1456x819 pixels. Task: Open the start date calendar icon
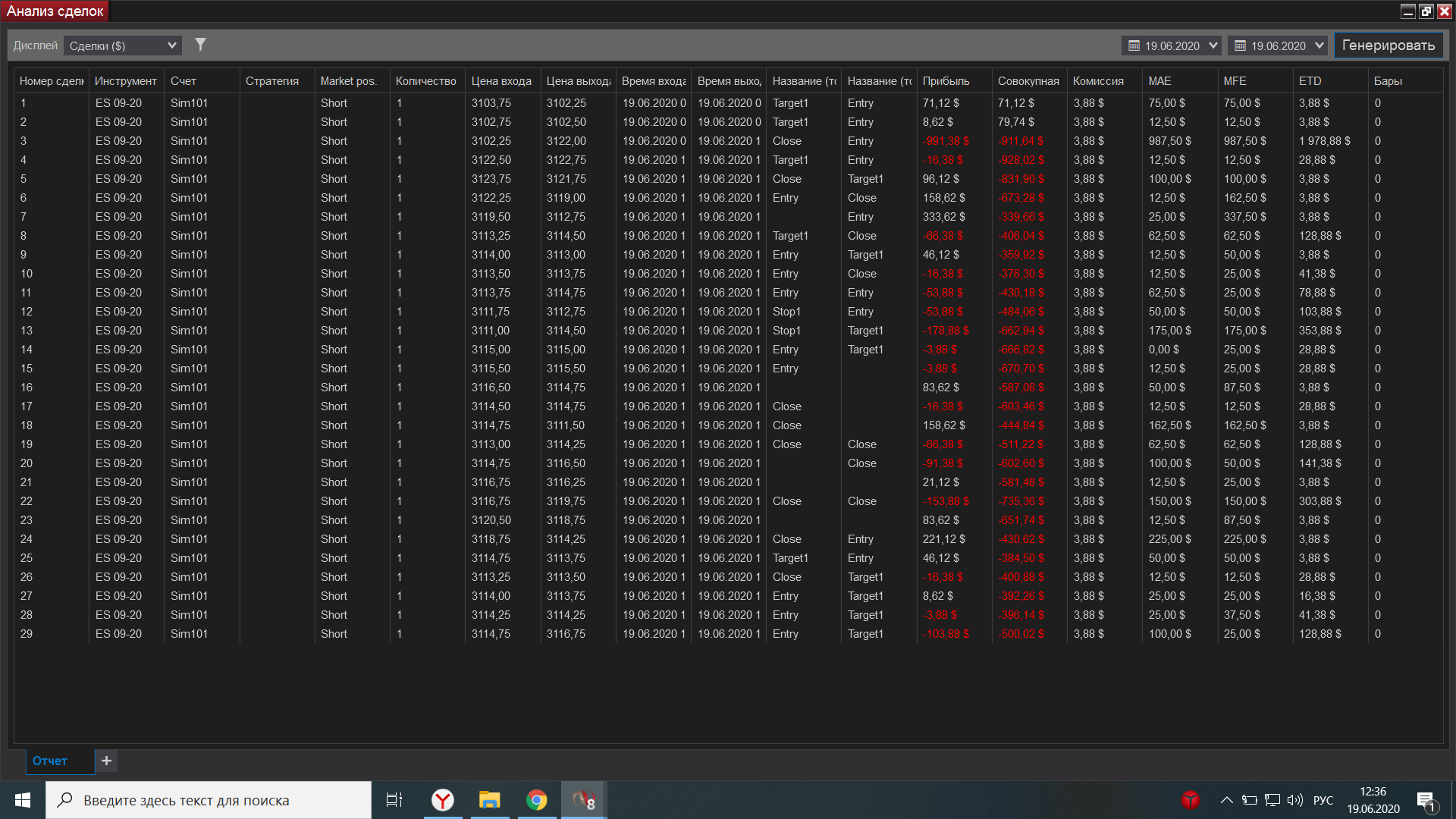(1134, 45)
